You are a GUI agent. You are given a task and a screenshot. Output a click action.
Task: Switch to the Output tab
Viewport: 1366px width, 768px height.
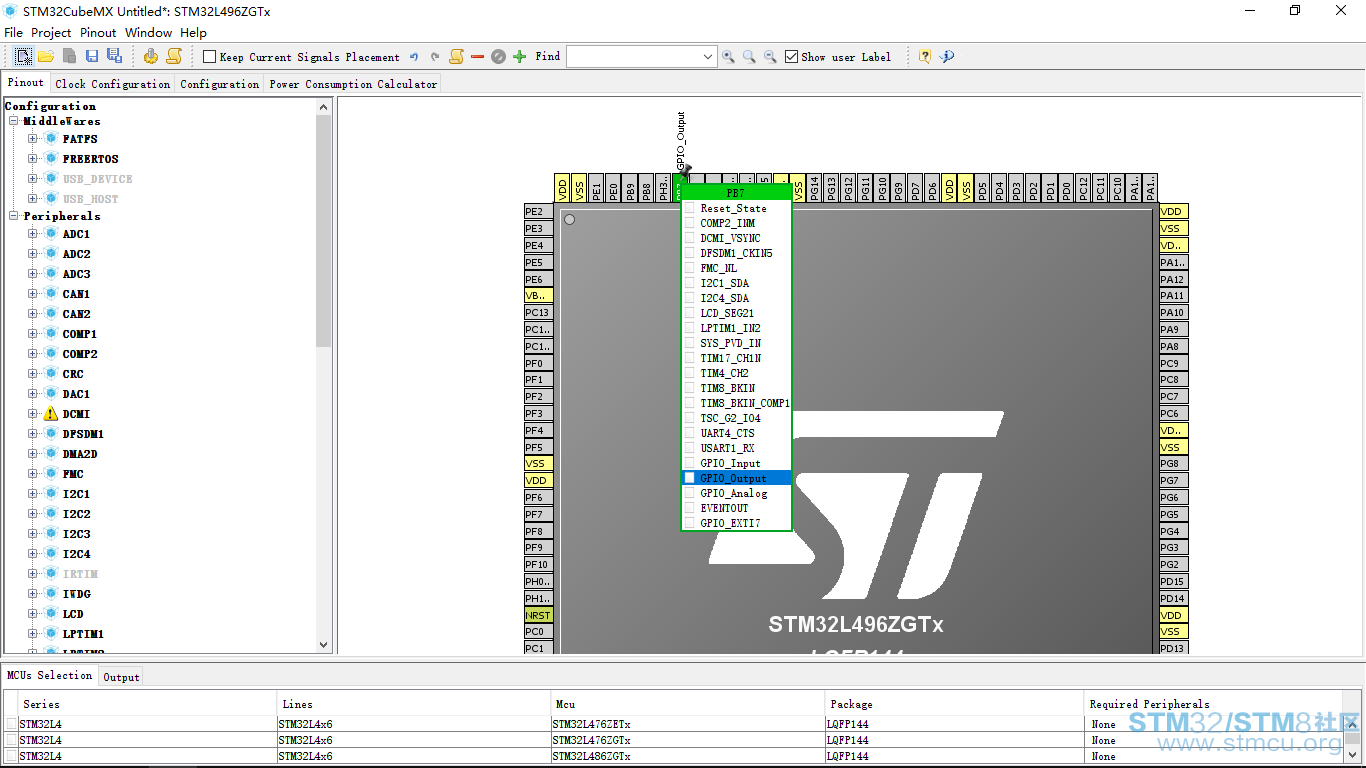point(121,677)
